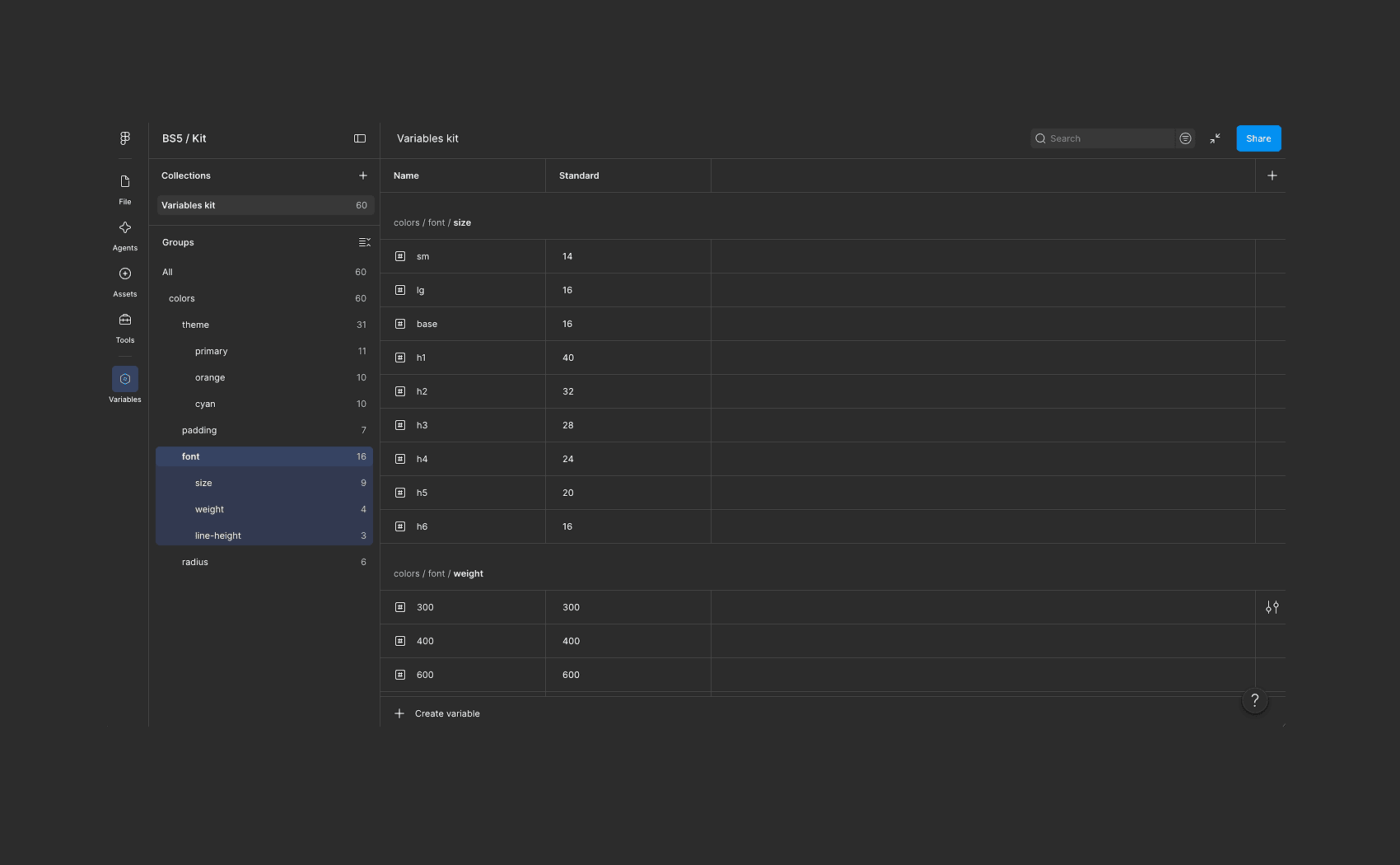Select the primary group

[264, 351]
